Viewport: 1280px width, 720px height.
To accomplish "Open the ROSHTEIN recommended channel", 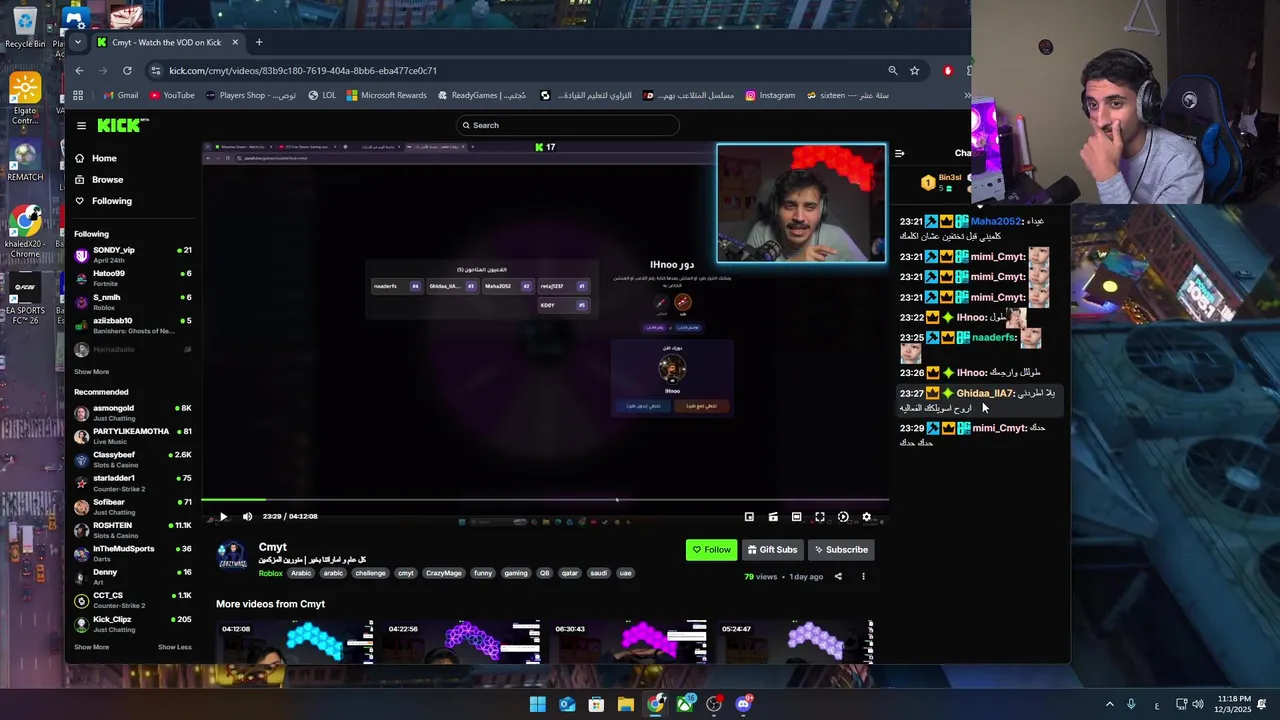I will 133,530.
